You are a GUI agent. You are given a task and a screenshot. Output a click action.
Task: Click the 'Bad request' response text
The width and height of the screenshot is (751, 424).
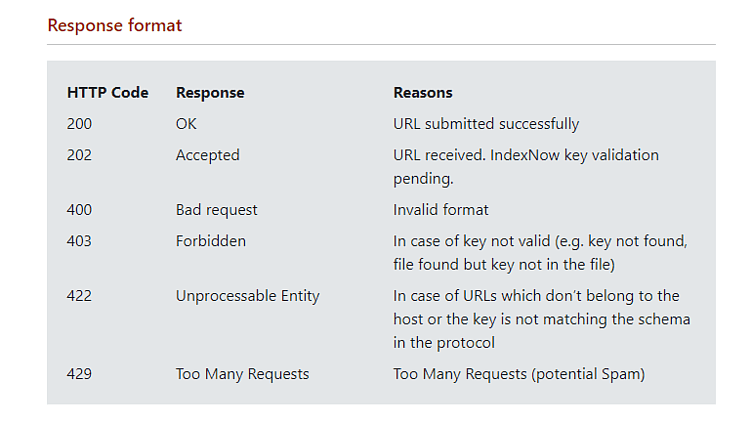(217, 210)
